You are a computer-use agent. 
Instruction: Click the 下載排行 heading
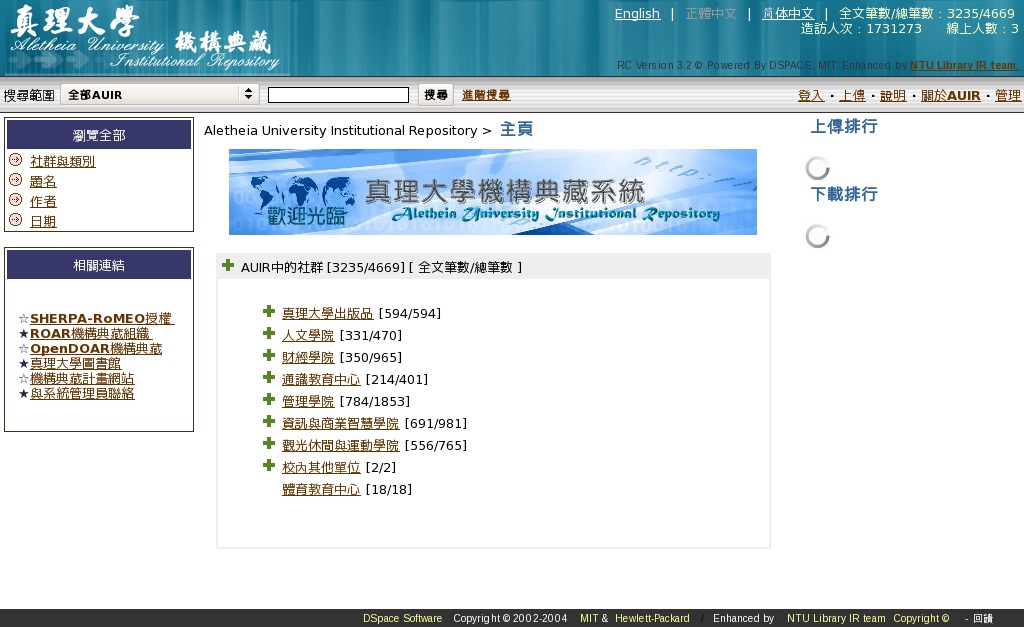point(844,194)
